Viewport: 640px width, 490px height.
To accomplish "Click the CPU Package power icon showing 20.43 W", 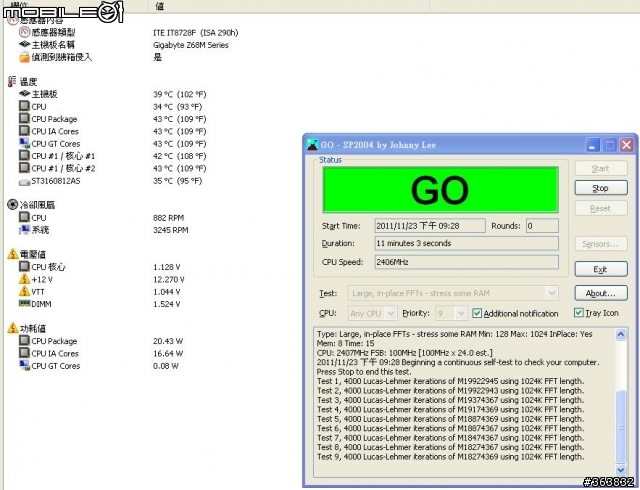I will click(x=24, y=340).
